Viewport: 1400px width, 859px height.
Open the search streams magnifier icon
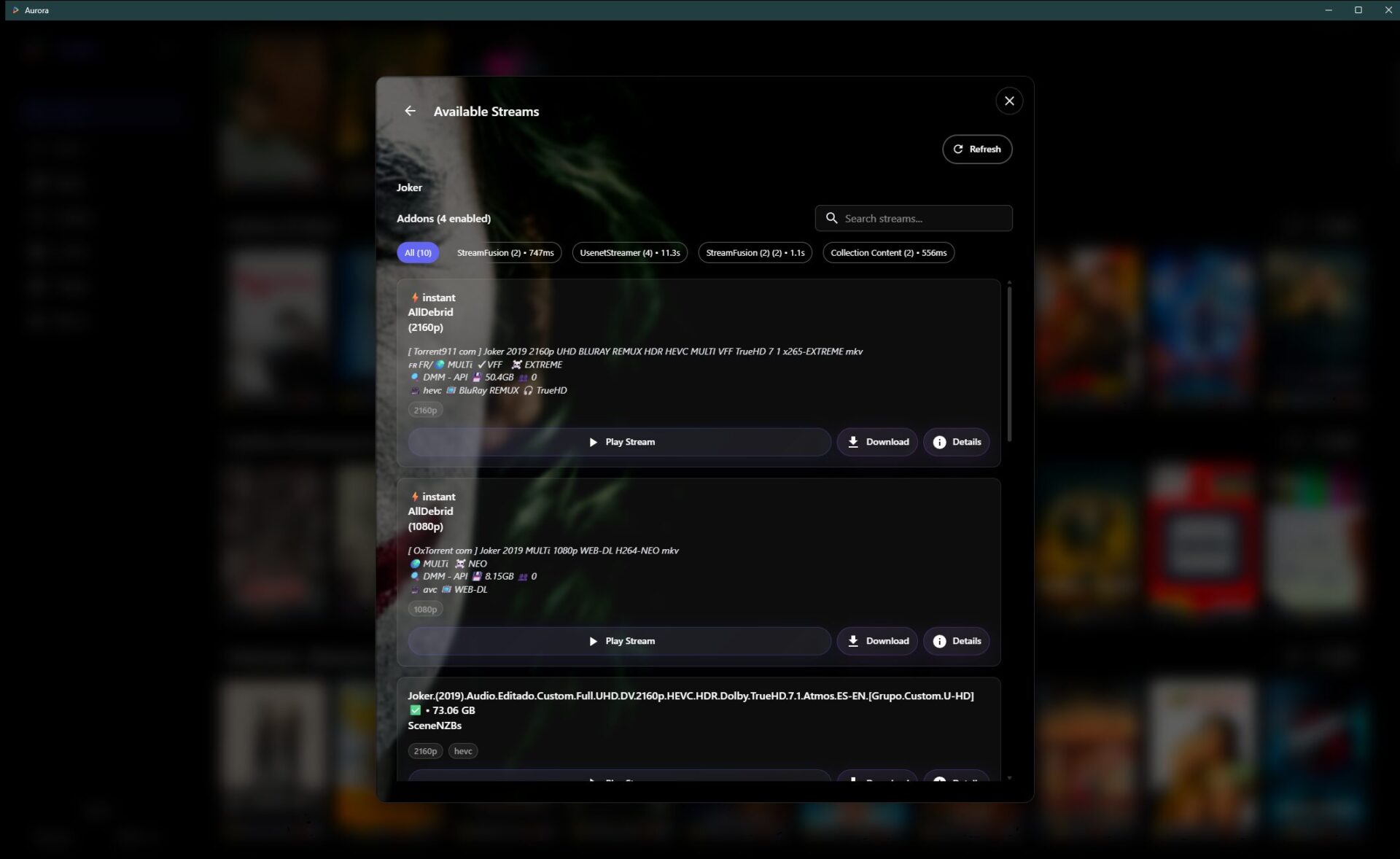pos(832,217)
